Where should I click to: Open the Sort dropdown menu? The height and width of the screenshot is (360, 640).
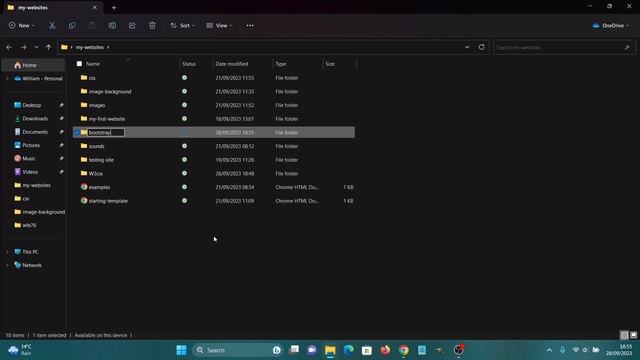tap(182, 25)
